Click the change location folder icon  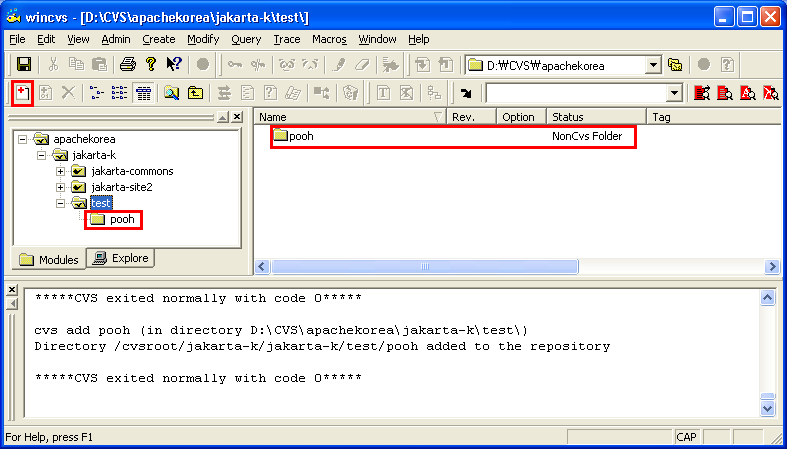[x=675, y=65]
